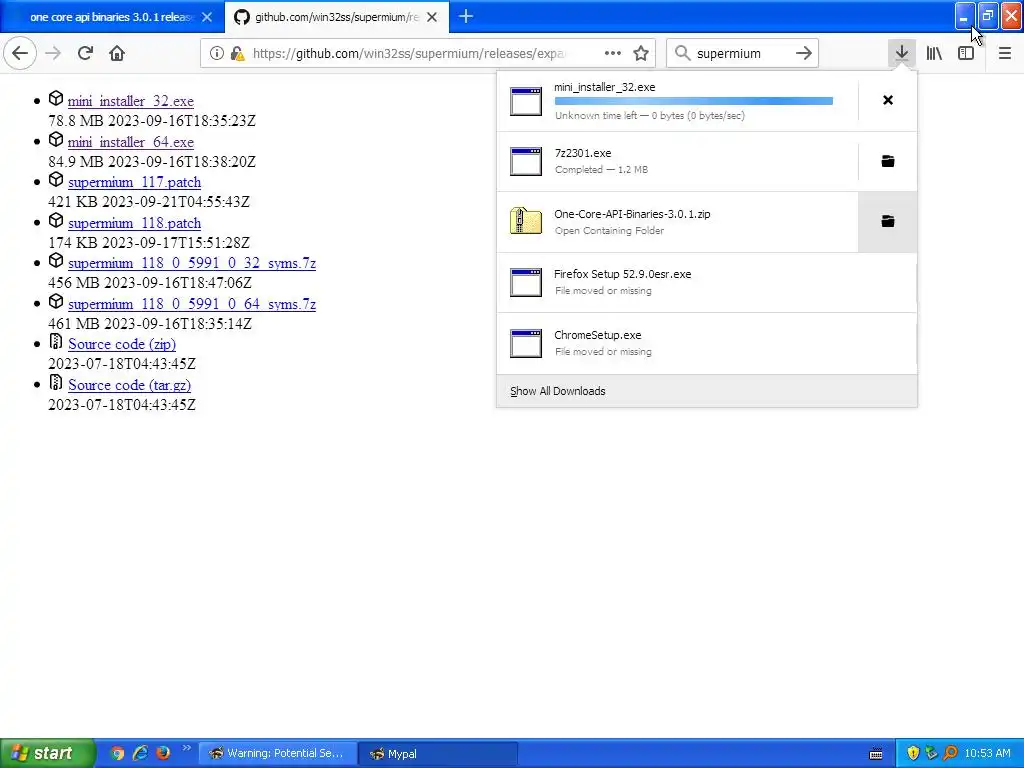Download mini_installer_64.exe link
Screen dimensions: 1024x768
[x=131, y=142]
